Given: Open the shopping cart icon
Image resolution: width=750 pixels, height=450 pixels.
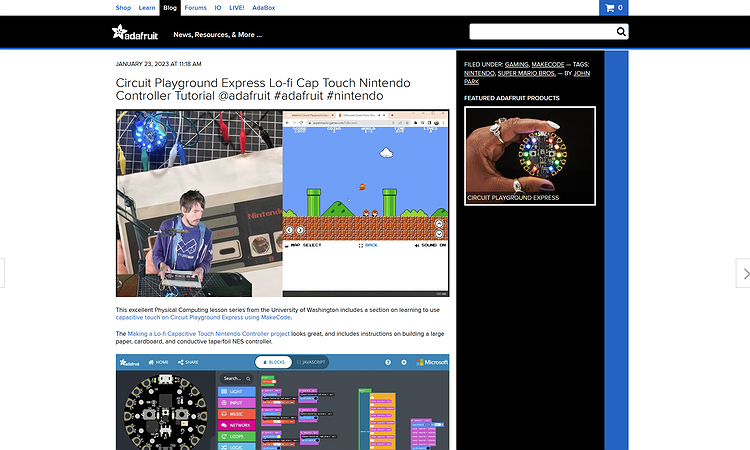Looking at the screenshot, I should [613, 8].
